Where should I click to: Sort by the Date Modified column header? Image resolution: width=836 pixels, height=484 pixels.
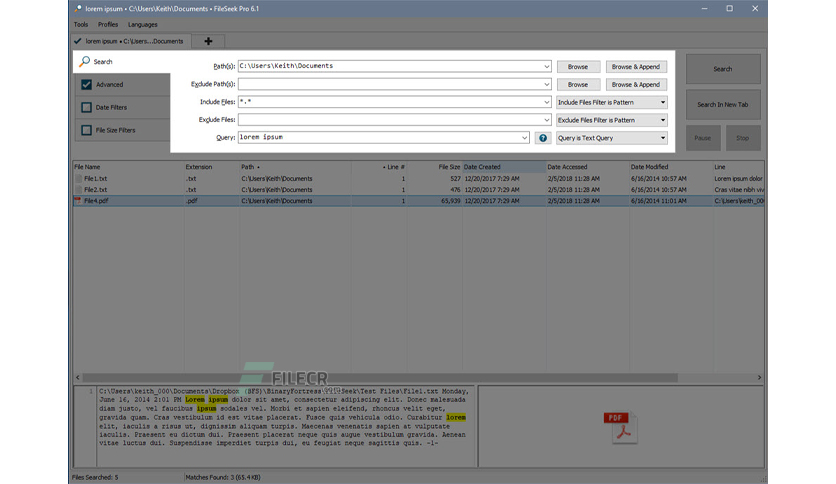point(671,167)
